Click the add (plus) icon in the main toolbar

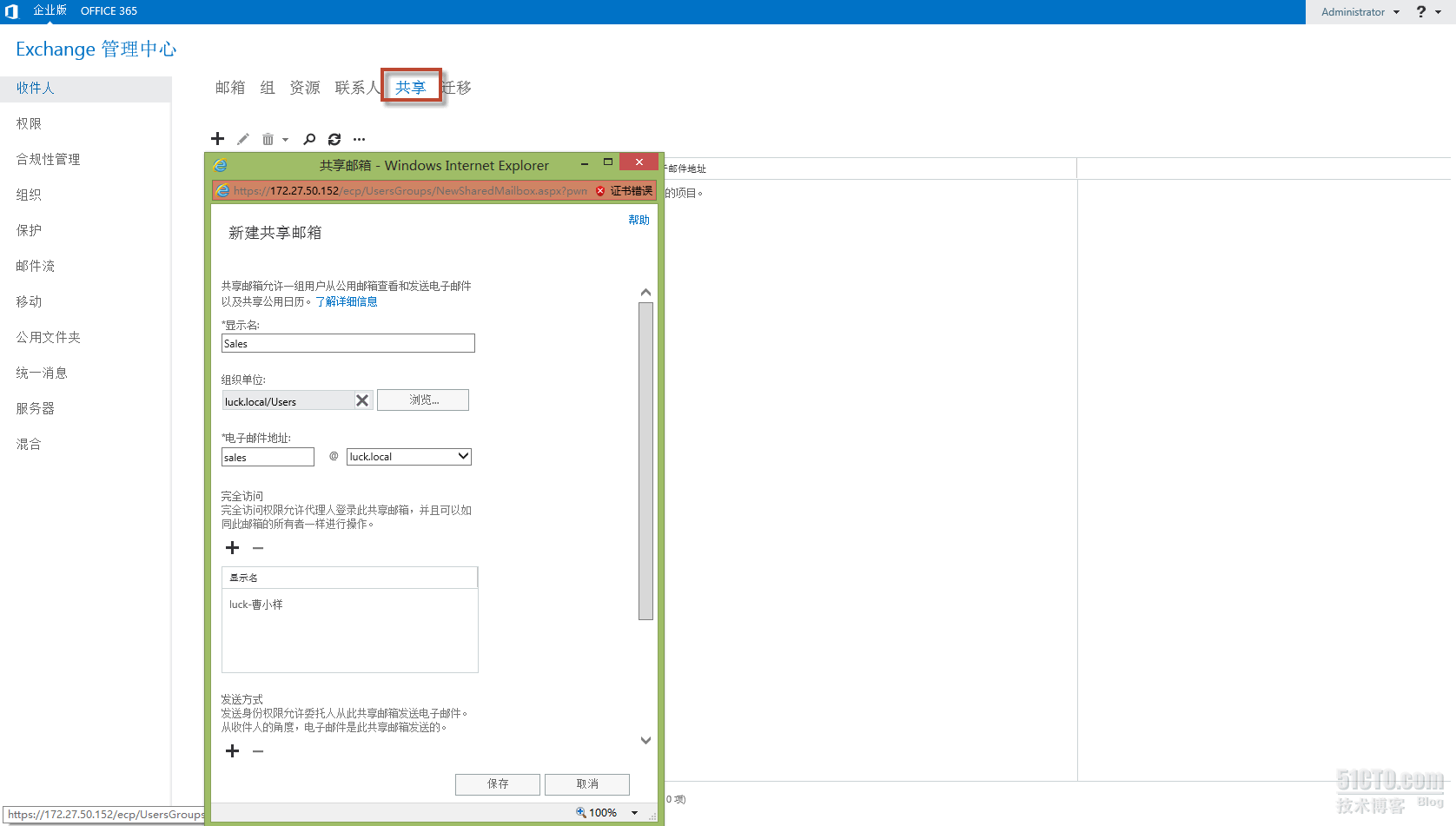217,139
